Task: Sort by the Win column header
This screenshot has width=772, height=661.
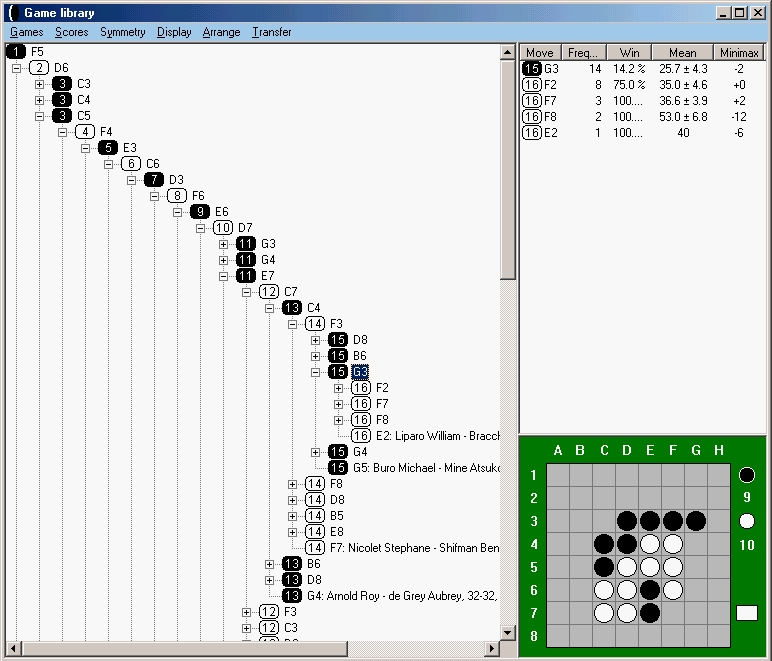Action: click(628, 52)
